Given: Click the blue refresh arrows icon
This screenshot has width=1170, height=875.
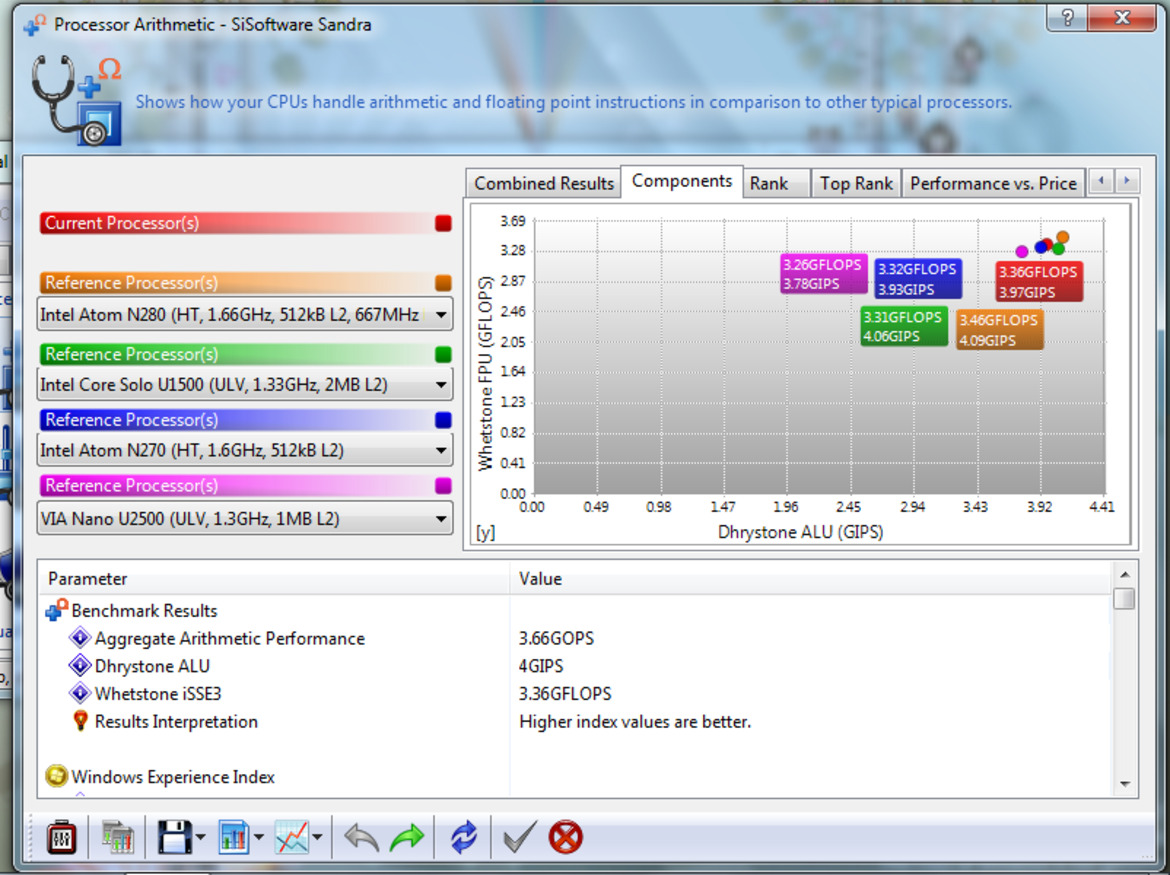Looking at the screenshot, I should pos(463,838).
